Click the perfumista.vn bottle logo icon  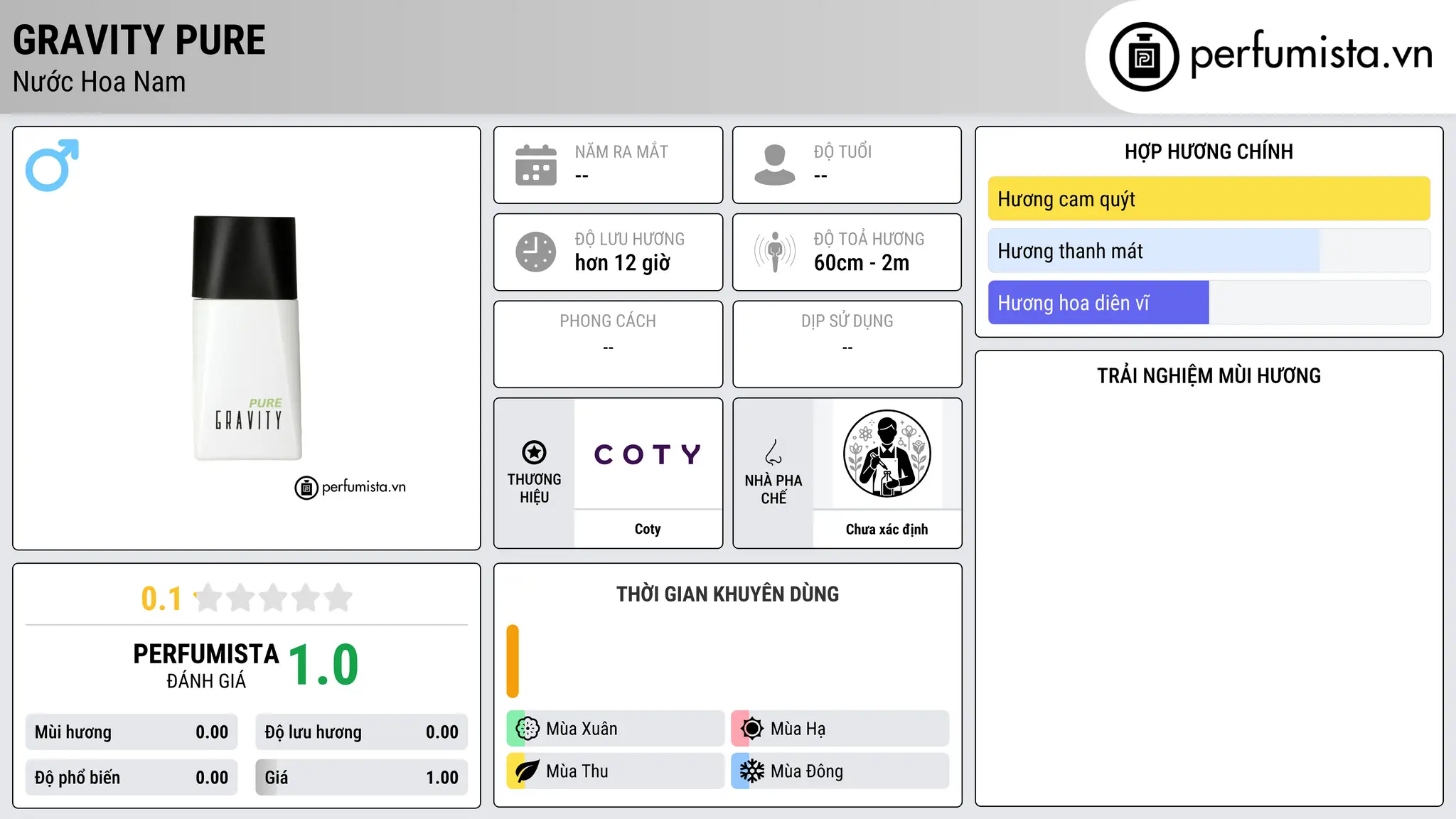(x=1144, y=57)
